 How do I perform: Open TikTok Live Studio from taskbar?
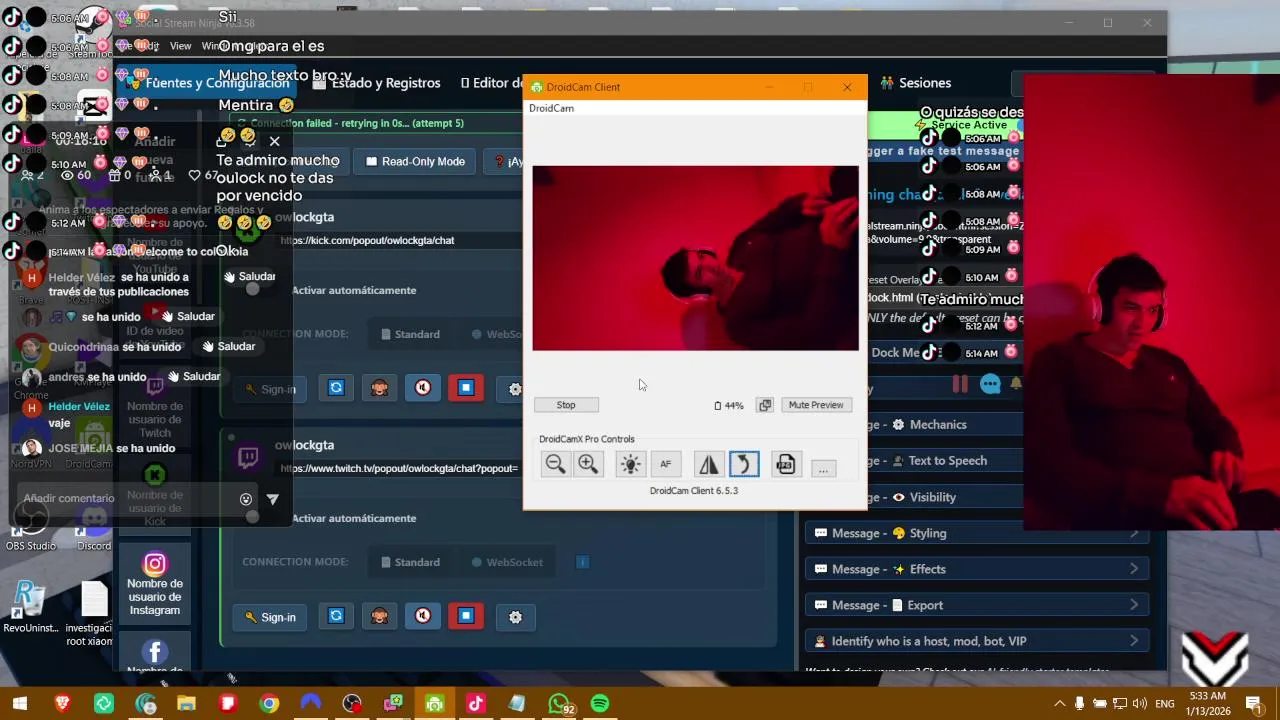click(475, 704)
